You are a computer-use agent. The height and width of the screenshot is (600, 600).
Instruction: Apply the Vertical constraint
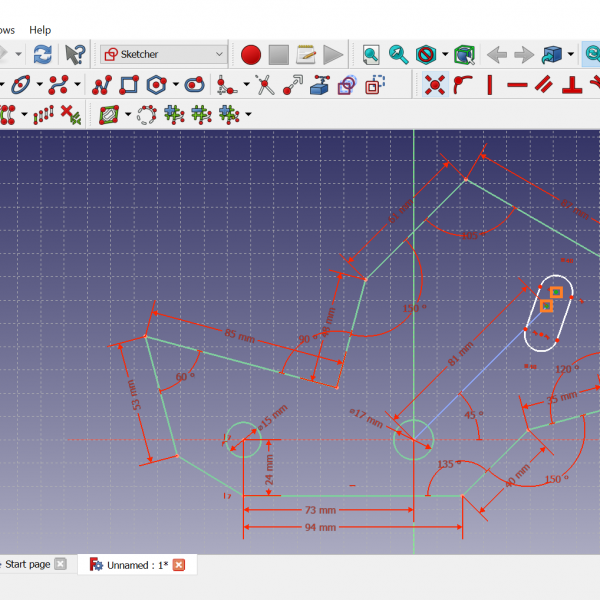coord(489,85)
